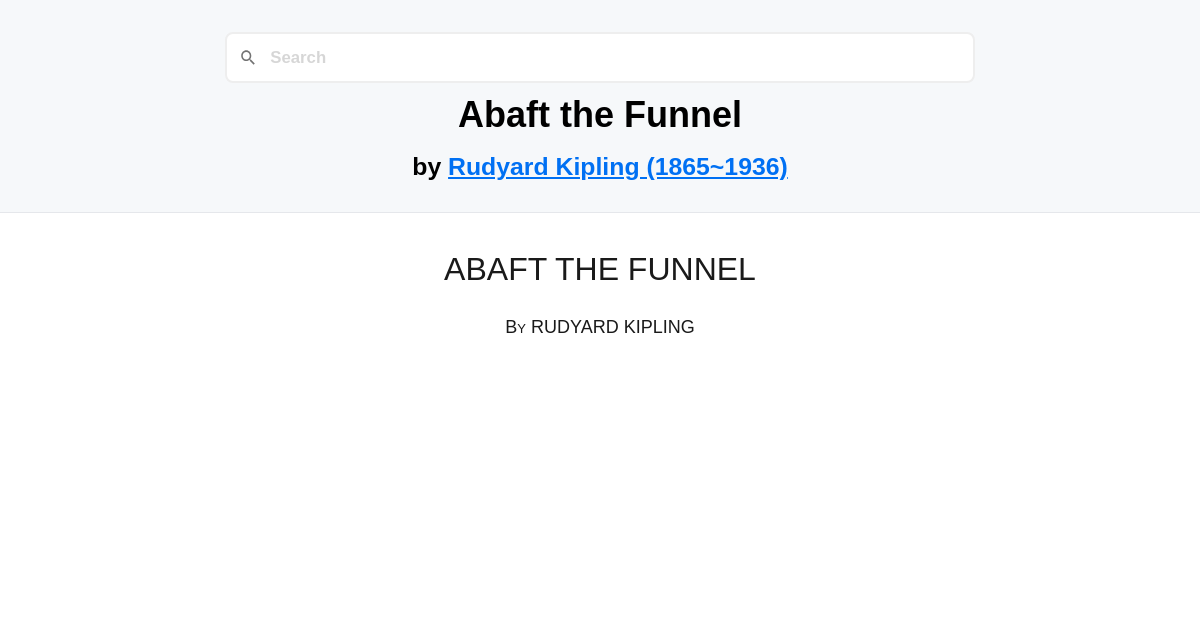Select the year range 1865~1936 in the link
The height and width of the screenshot is (628, 1200).
[x=716, y=166]
